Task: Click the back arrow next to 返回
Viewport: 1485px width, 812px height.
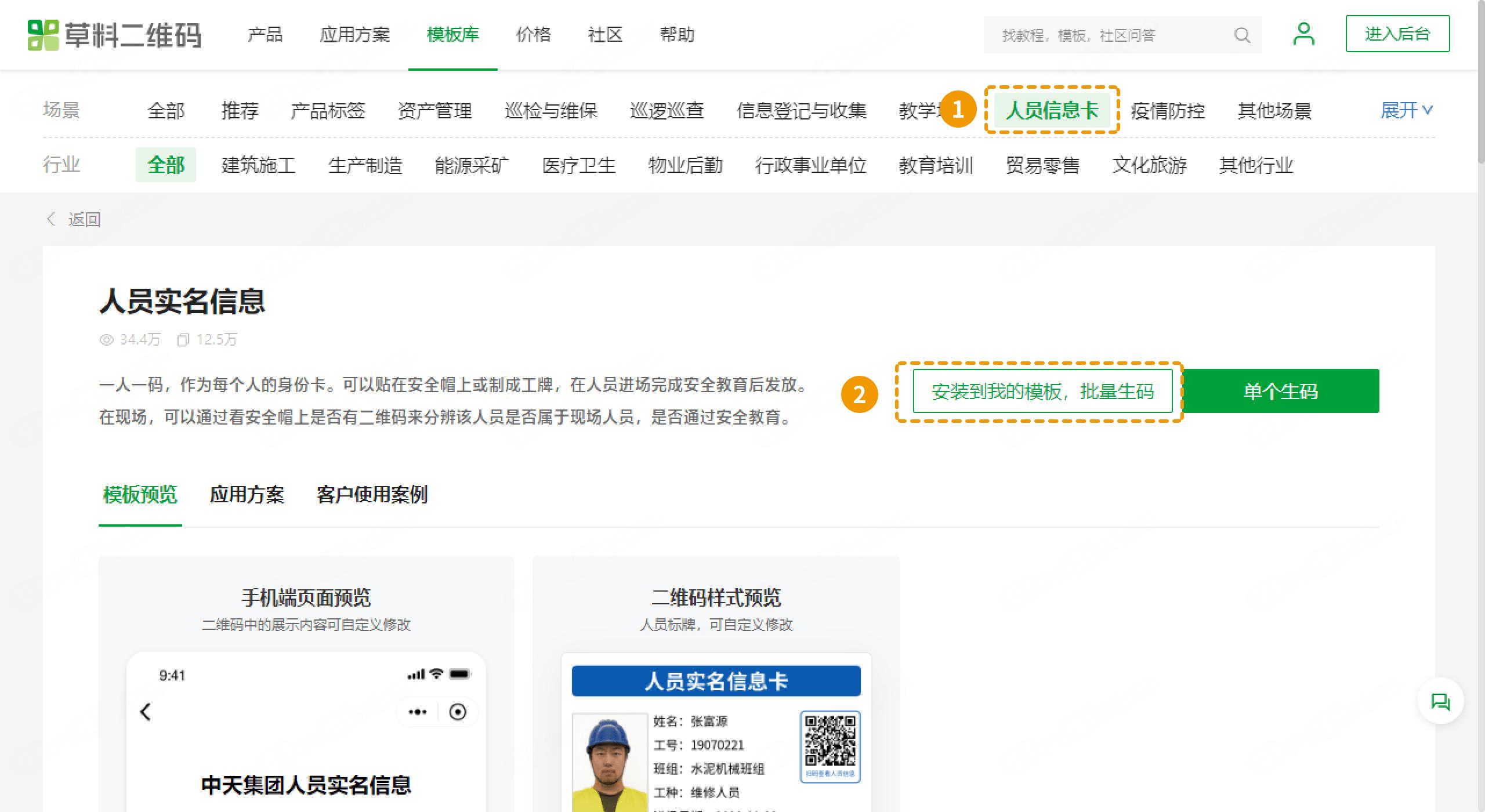Action: [51, 219]
